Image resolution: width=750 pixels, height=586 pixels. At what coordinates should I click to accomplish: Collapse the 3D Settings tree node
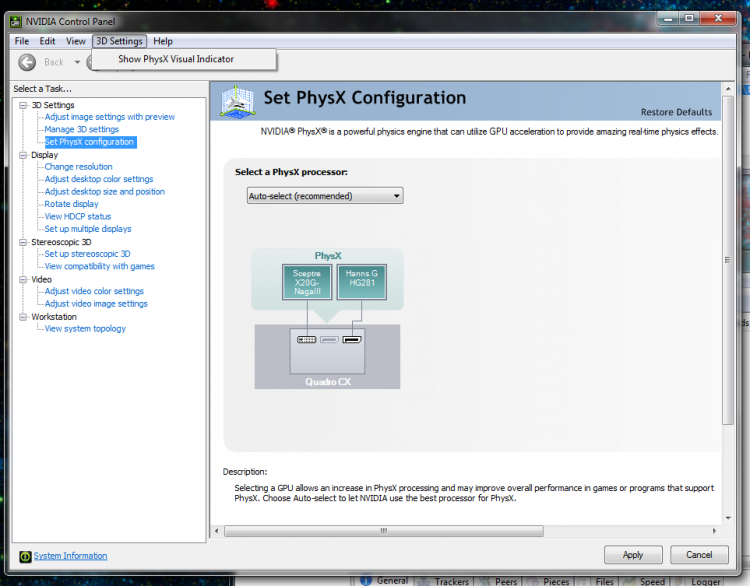22,105
